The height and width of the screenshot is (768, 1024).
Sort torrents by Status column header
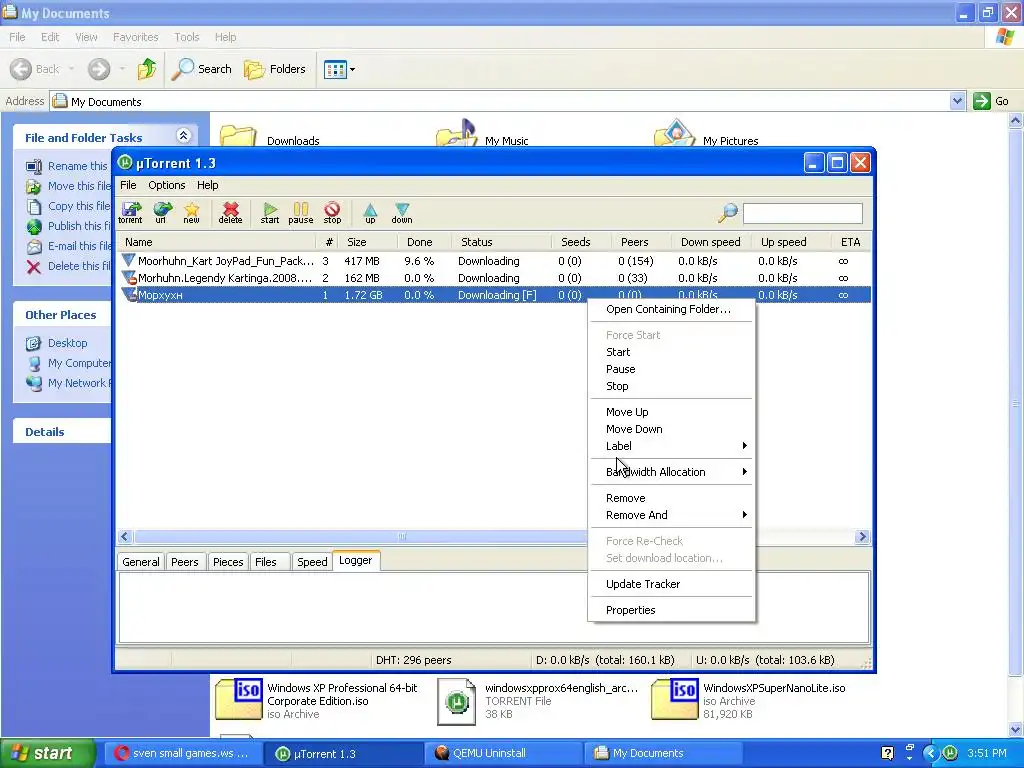tap(501, 242)
